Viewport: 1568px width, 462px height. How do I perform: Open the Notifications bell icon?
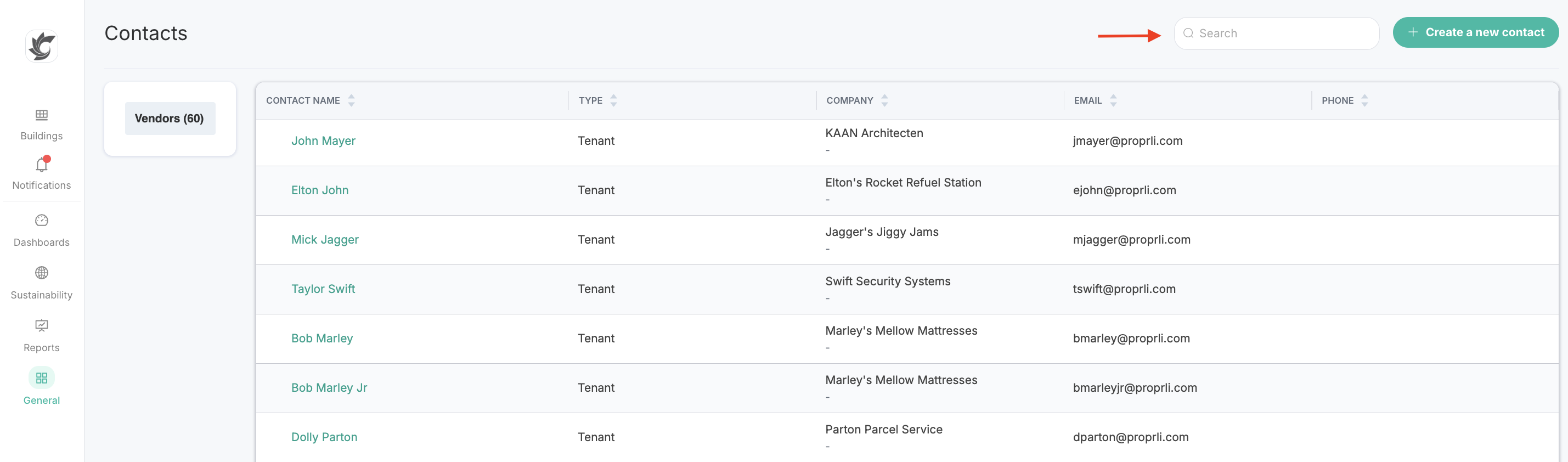41,165
